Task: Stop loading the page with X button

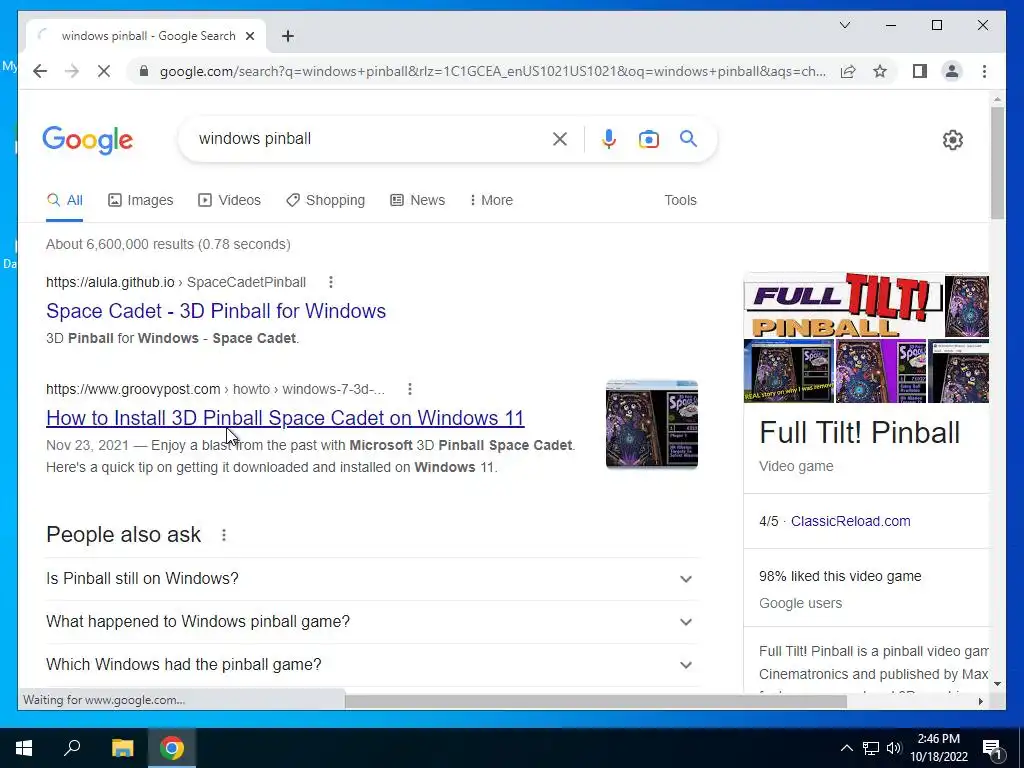Action: [x=104, y=71]
